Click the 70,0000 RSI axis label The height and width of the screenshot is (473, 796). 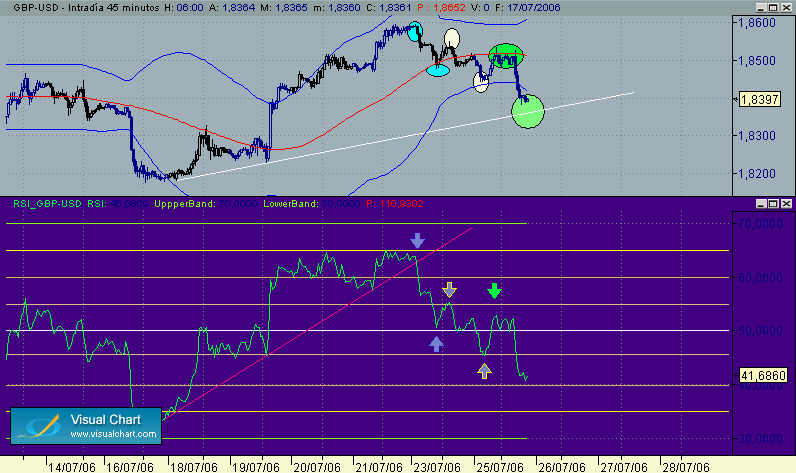point(760,224)
